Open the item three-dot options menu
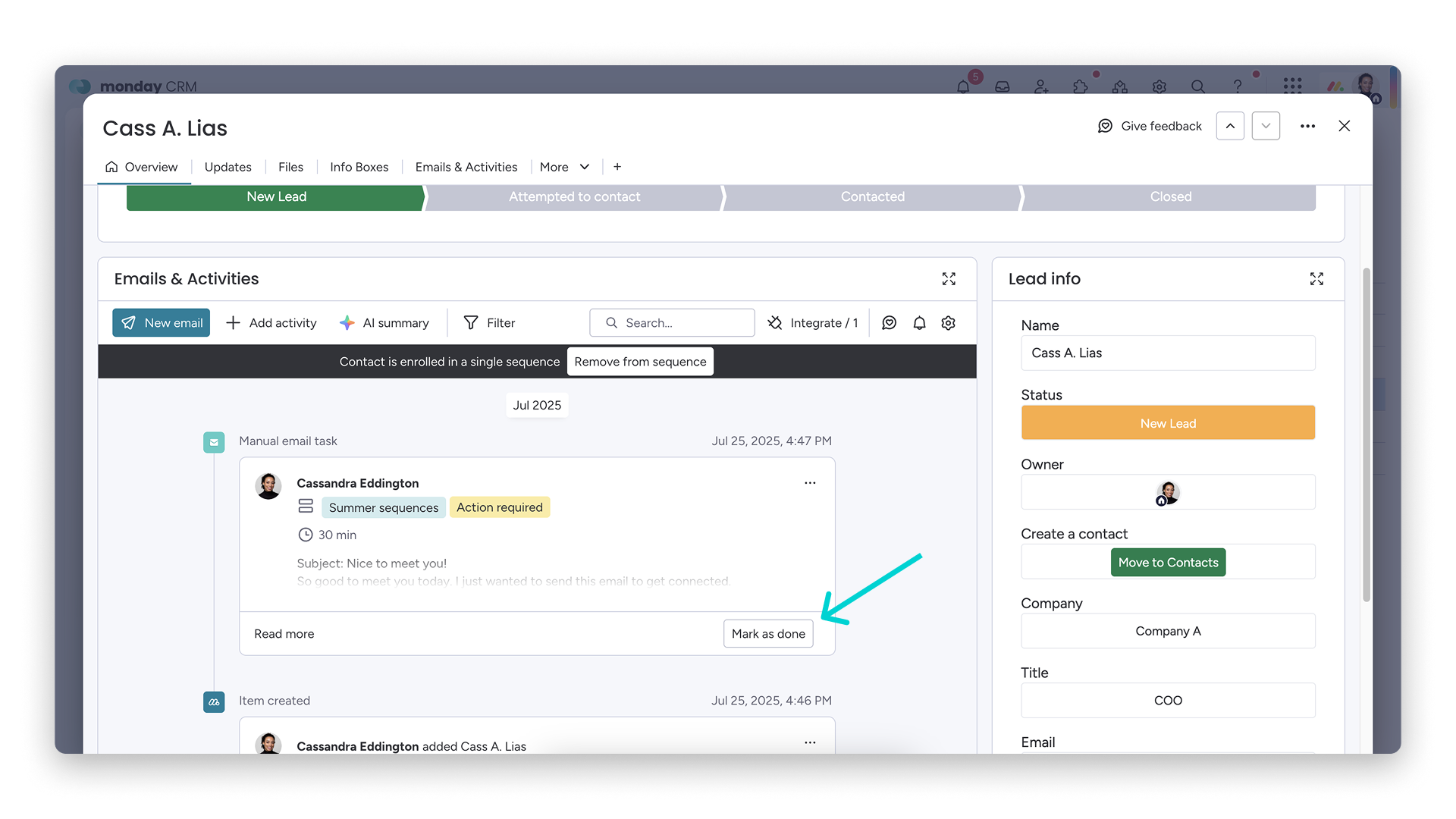The width and height of the screenshot is (1456, 819). click(1307, 126)
